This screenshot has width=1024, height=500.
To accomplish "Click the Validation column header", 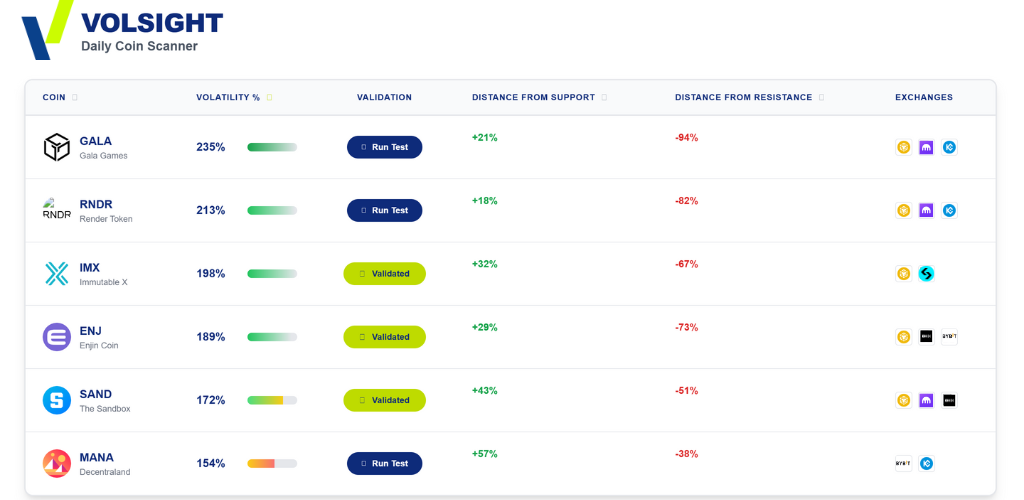I will tap(384, 98).
